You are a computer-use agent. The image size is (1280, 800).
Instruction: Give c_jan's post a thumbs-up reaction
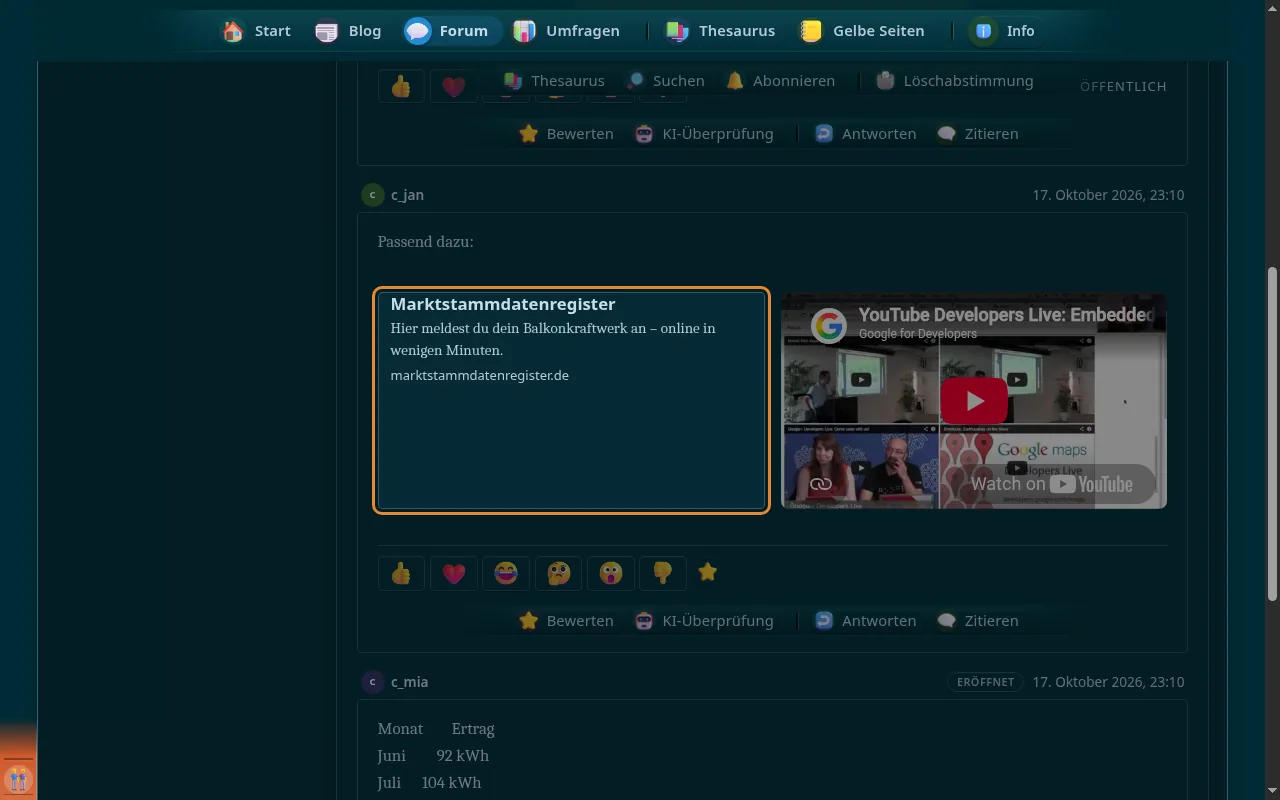pos(401,573)
